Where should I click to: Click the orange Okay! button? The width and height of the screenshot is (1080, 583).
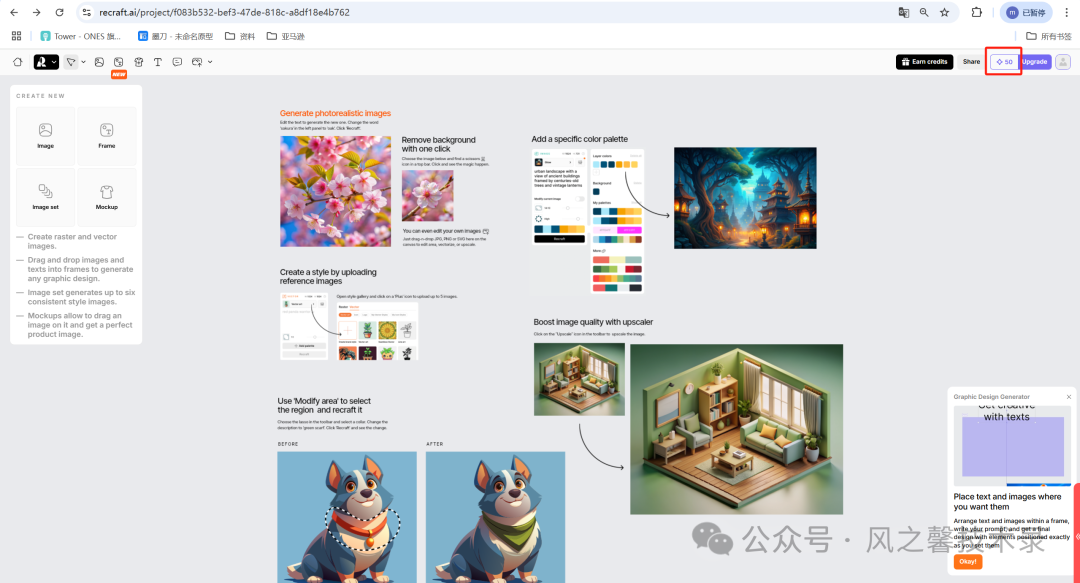(968, 562)
